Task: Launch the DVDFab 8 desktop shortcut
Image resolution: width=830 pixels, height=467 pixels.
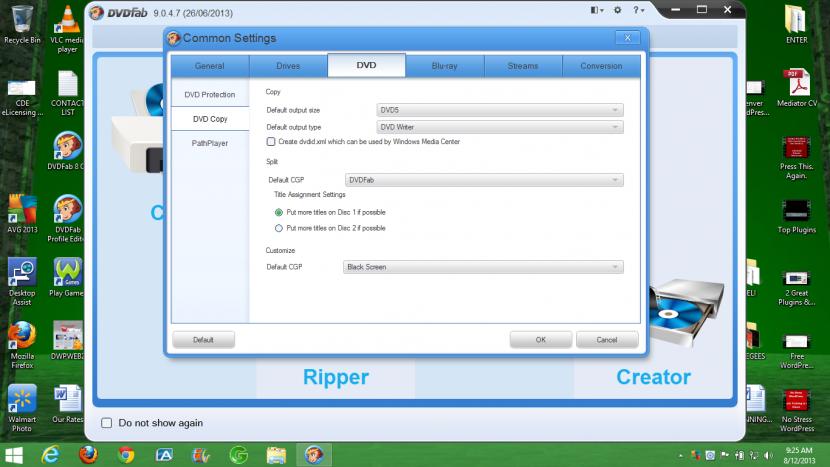Action: (x=67, y=151)
